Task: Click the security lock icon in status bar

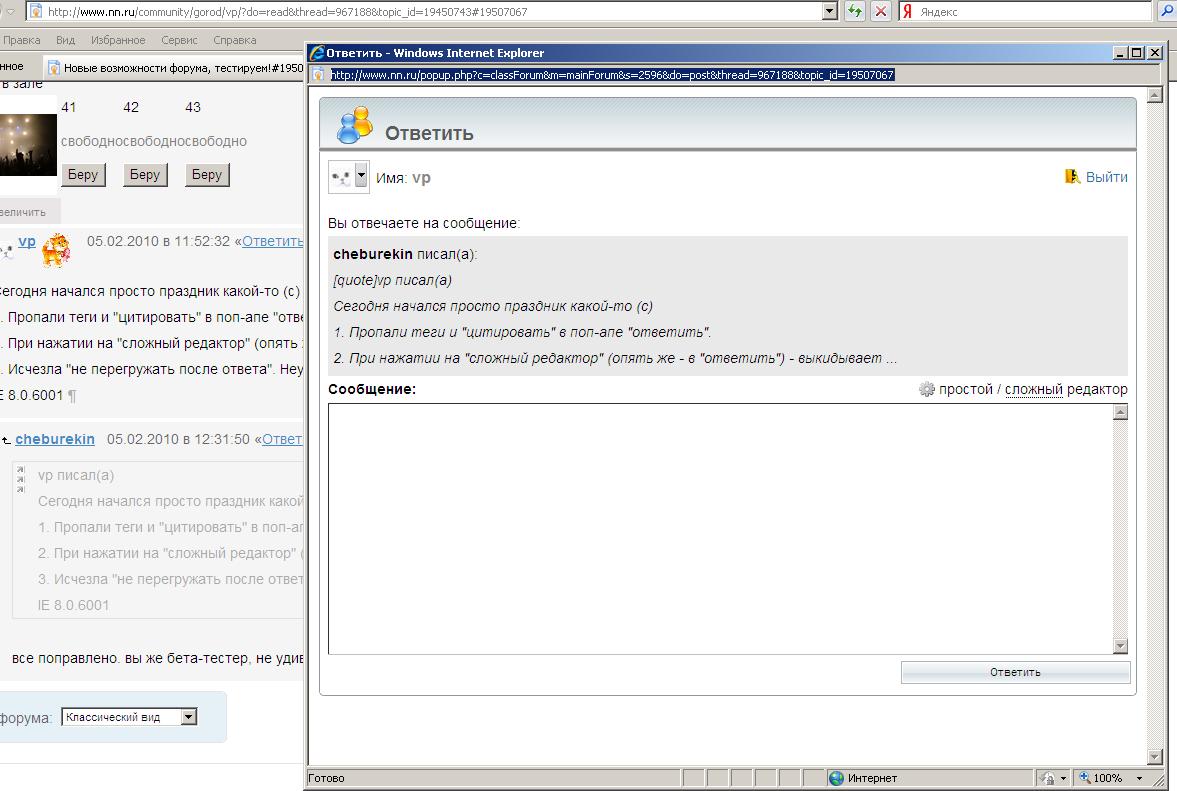Action: pos(1049,778)
